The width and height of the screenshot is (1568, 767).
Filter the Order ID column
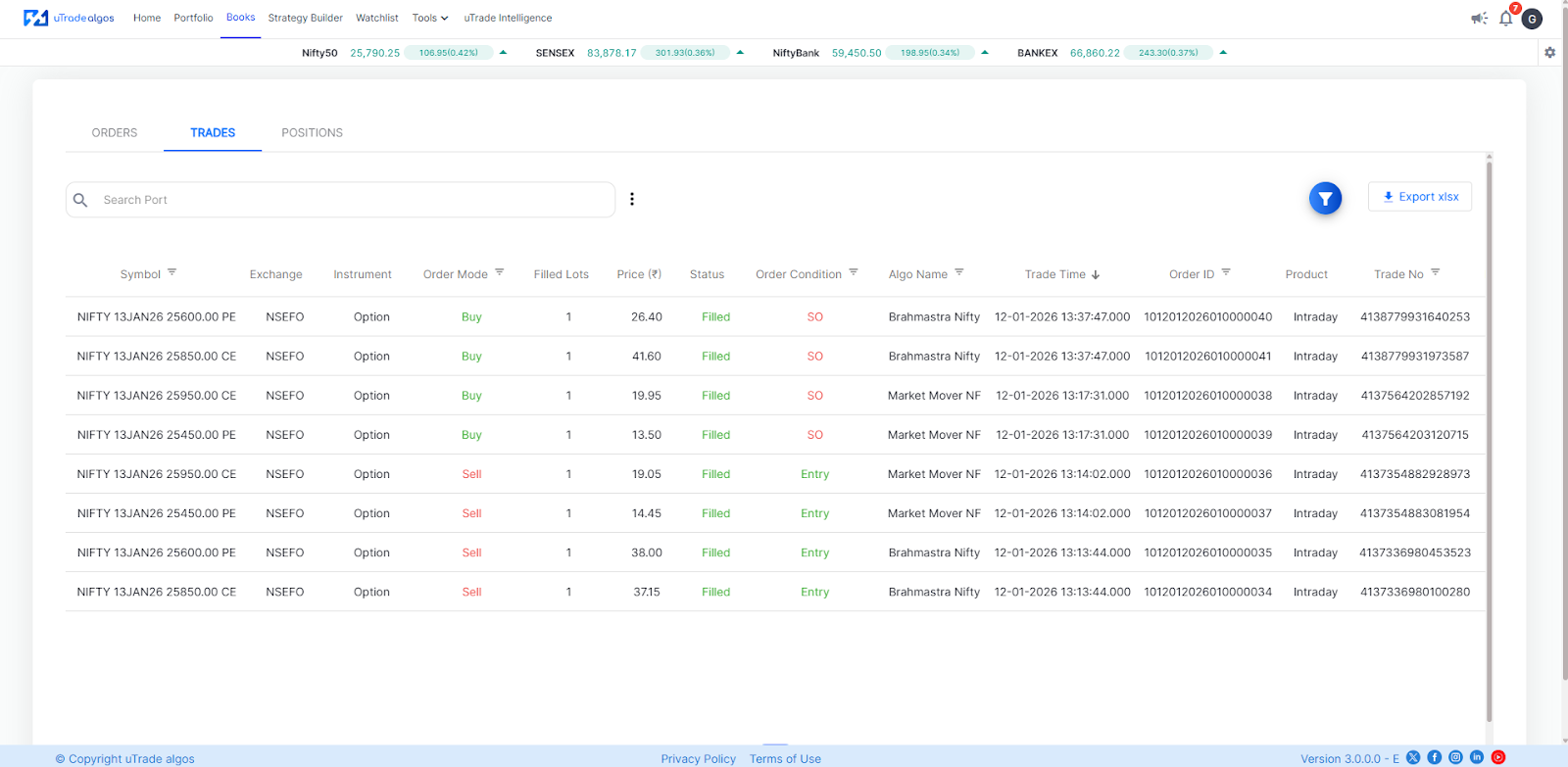[x=1226, y=272]
